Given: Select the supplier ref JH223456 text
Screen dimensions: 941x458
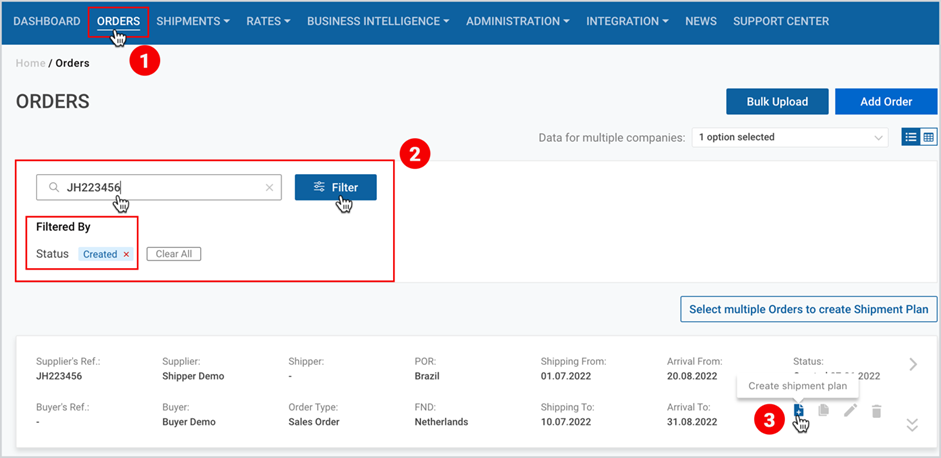Looking at the screenshot, I should (59, 376).
